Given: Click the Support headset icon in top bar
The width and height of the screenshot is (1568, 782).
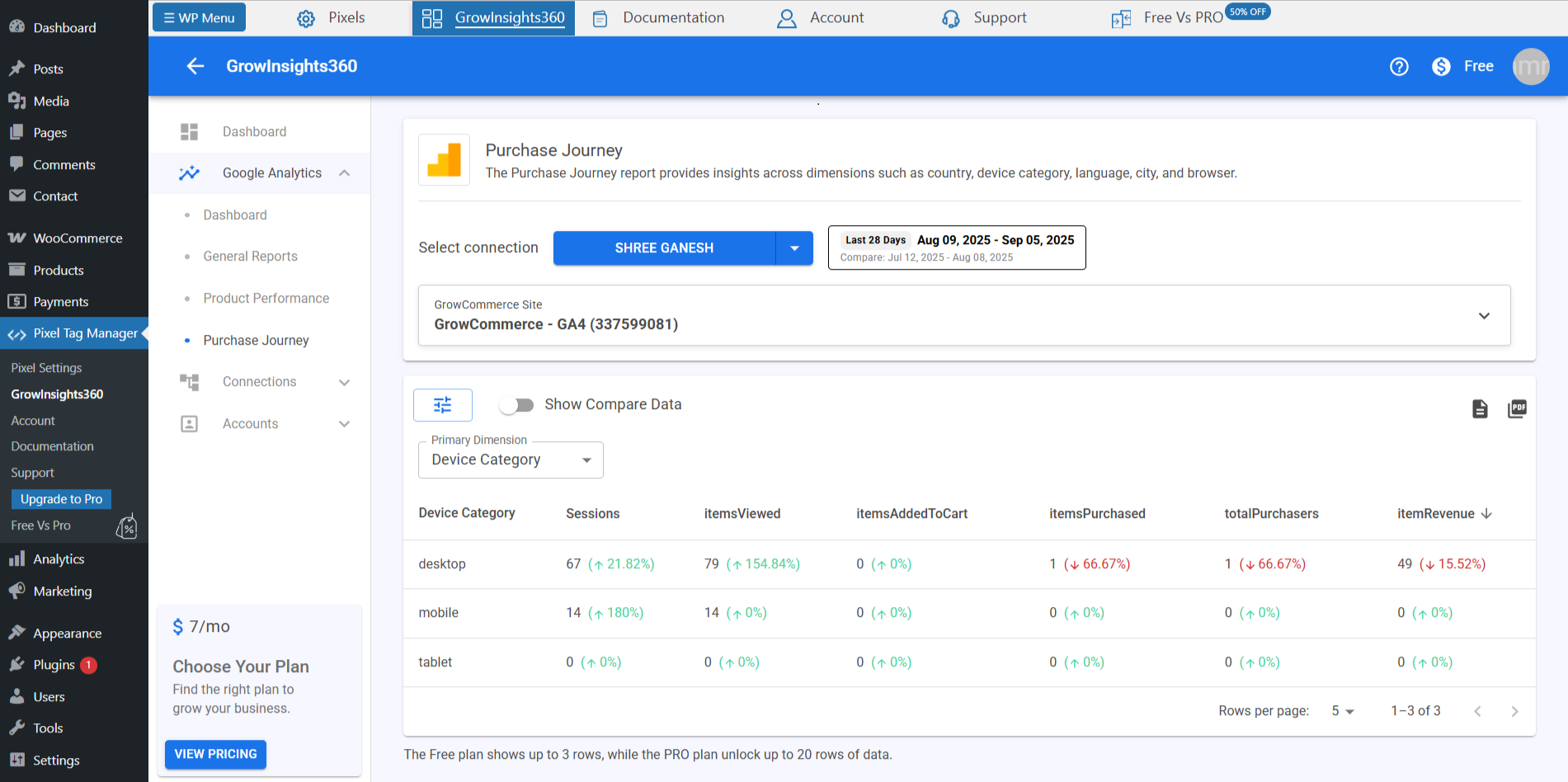Looking at the screenshot, I should pos(950,17).
